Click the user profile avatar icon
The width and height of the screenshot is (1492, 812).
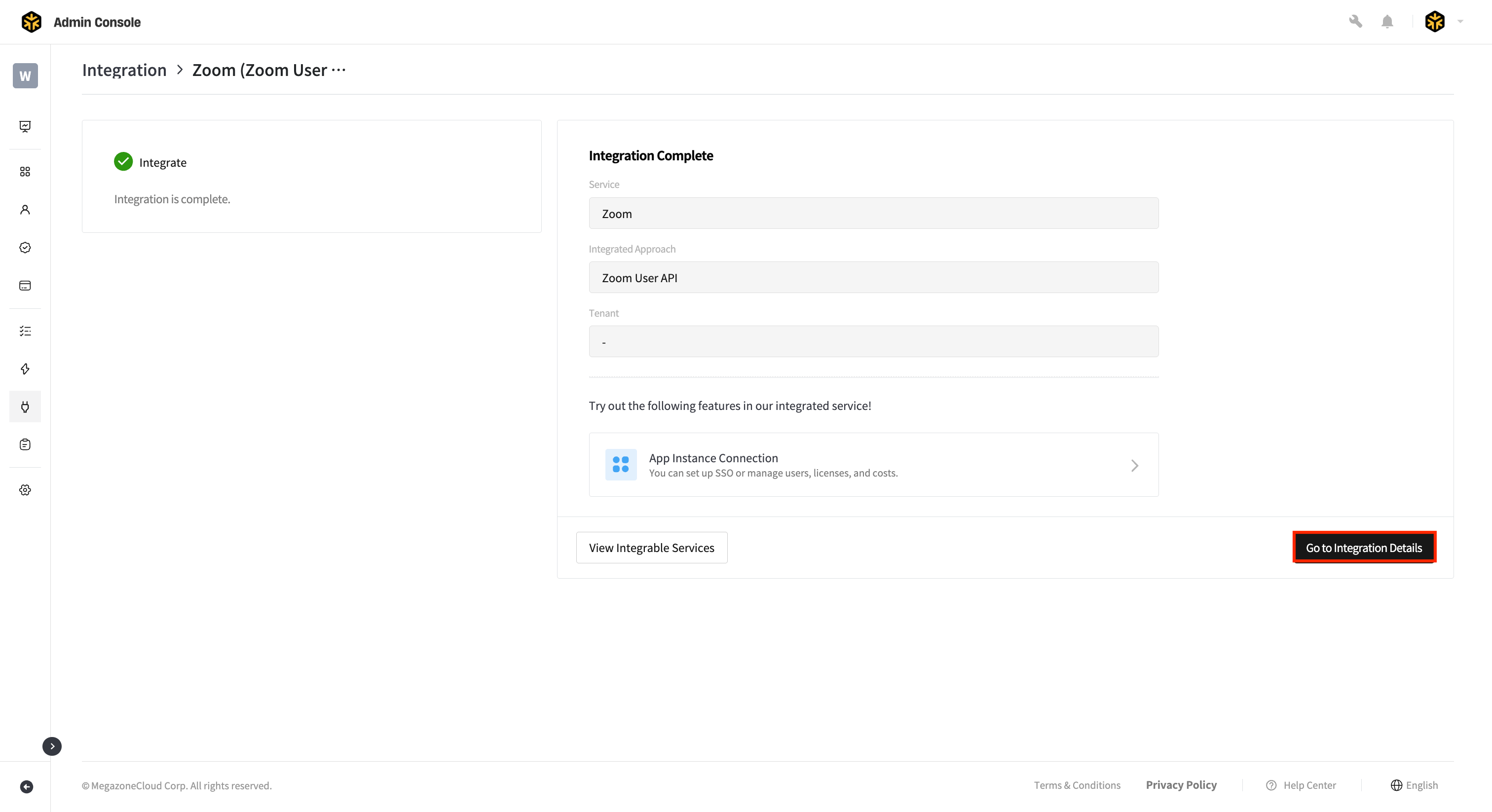coord(1435,21)
